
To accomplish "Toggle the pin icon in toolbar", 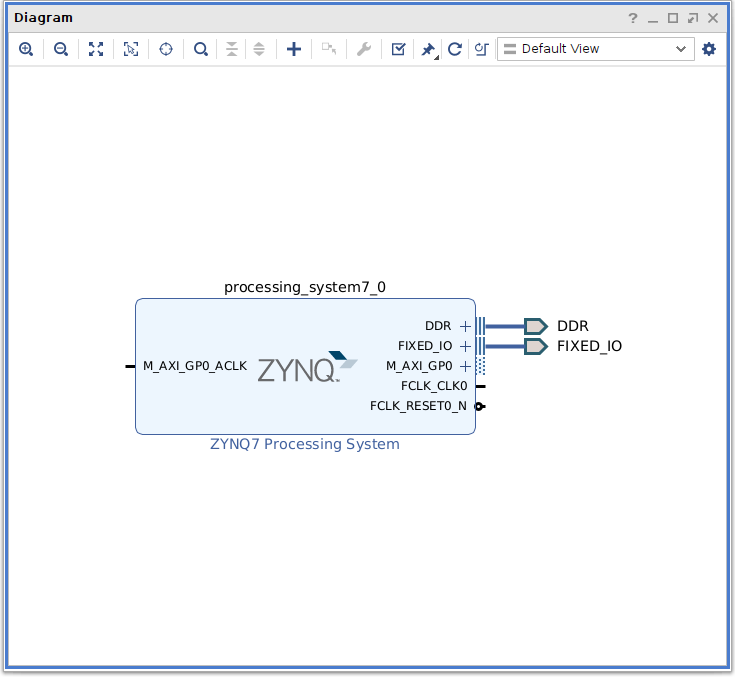I will click(428, 49).
